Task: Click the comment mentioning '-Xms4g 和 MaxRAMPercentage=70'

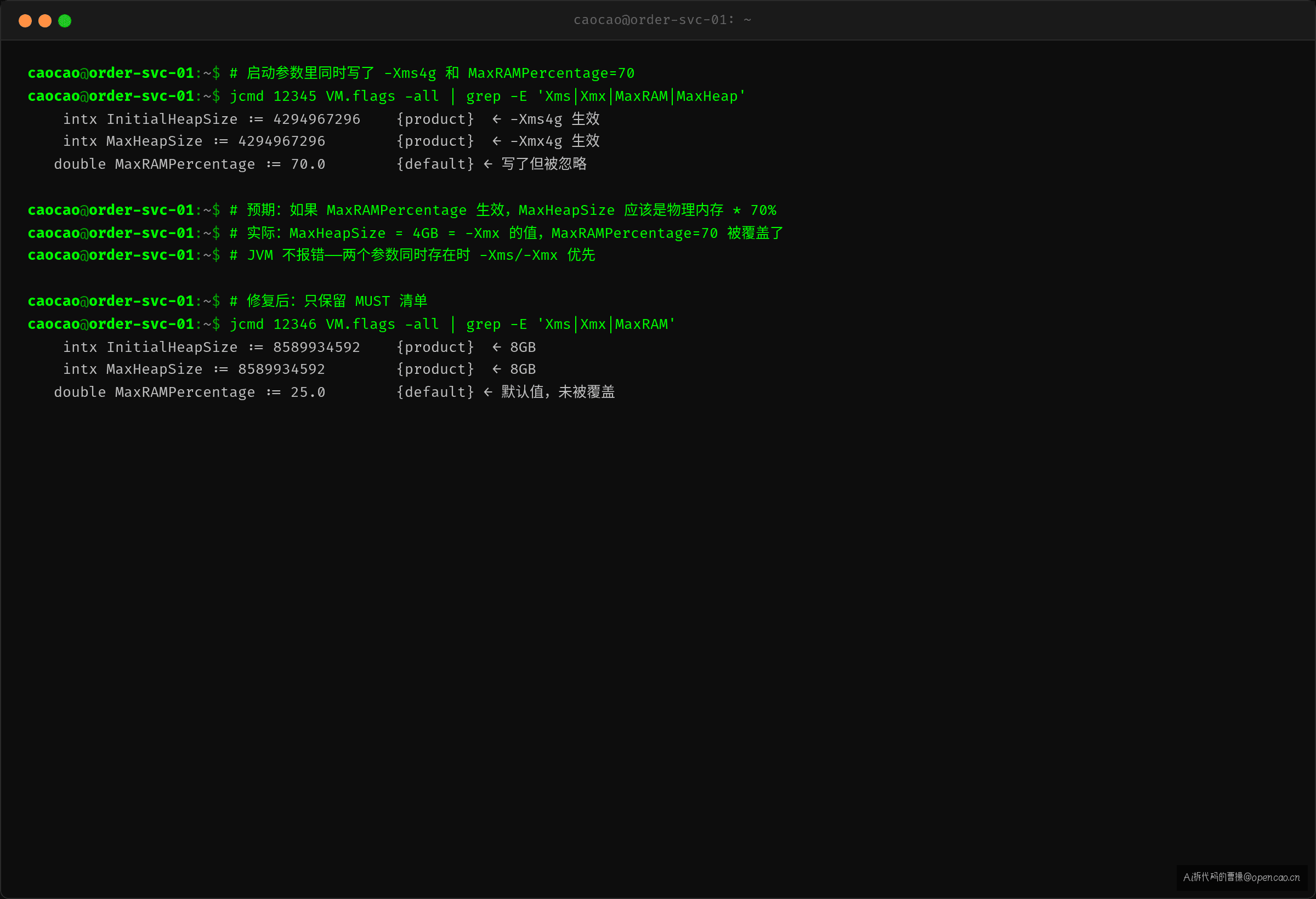Action: click(432, 73)
